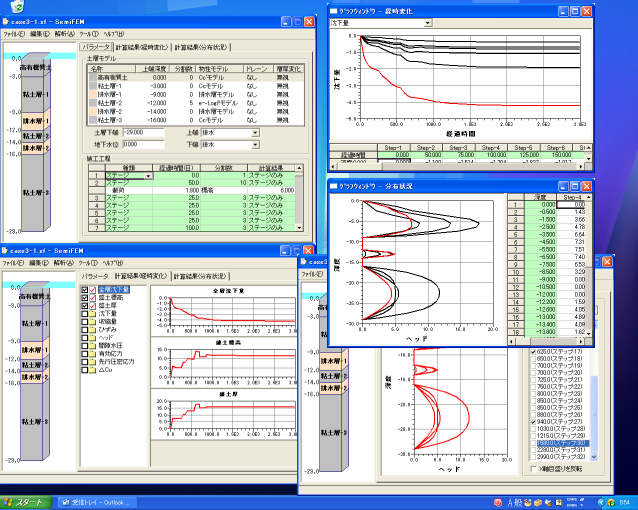Click right arrow of 分布状況 table scrollbar
This screenshot has height=510, width=638.
[x=581, y=341]
